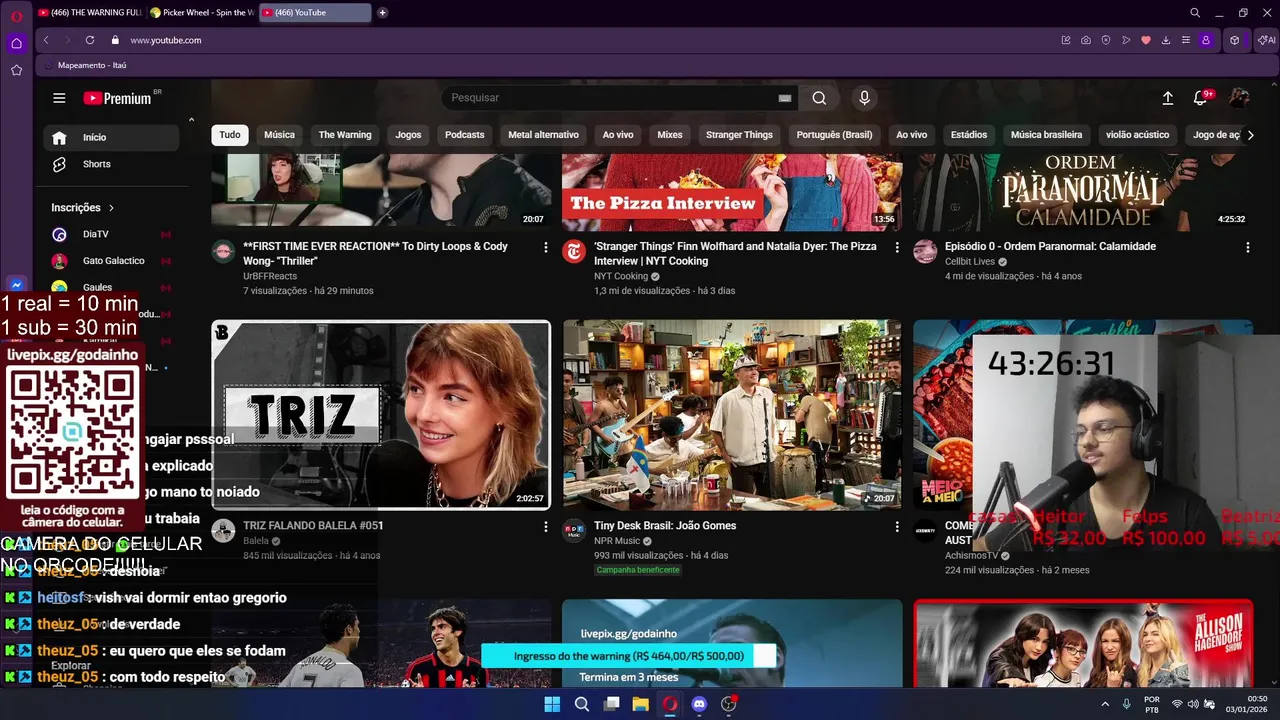Open Opera Aria AI button

pyautogui.click(x=1266, y=40)
